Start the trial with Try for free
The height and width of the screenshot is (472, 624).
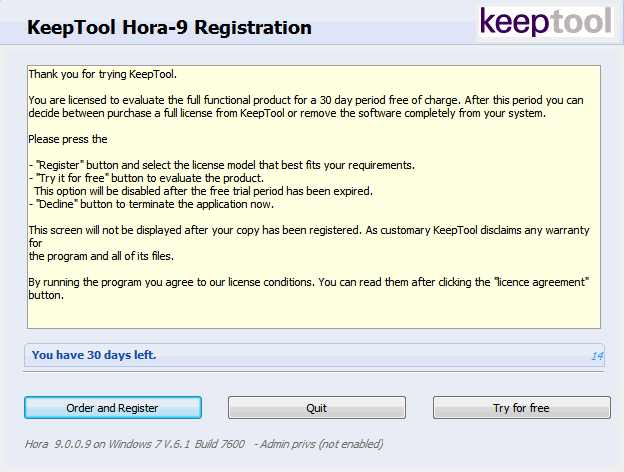[522, 408]
